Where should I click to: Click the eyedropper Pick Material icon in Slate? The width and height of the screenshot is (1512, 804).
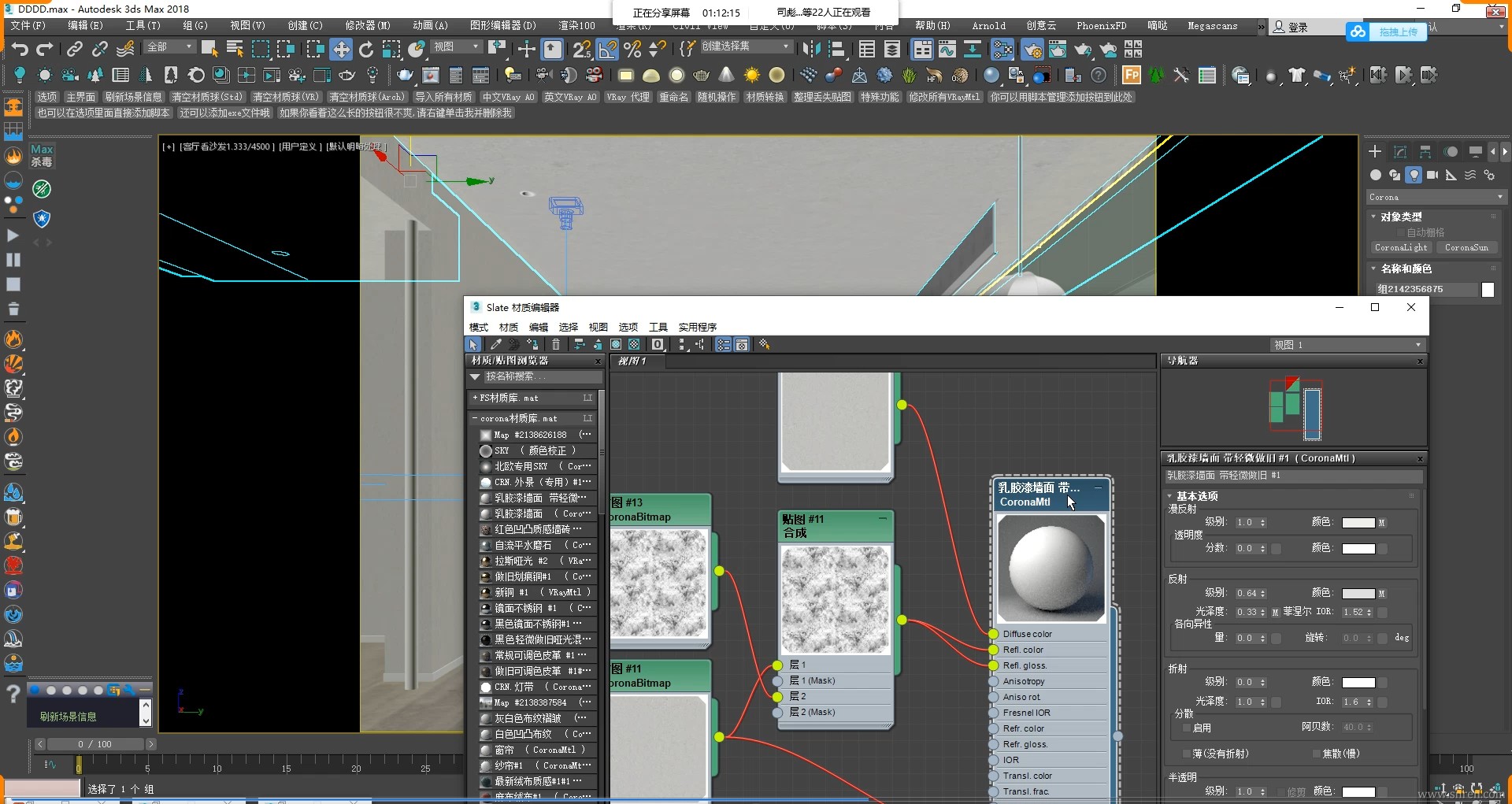click(496, 344)
